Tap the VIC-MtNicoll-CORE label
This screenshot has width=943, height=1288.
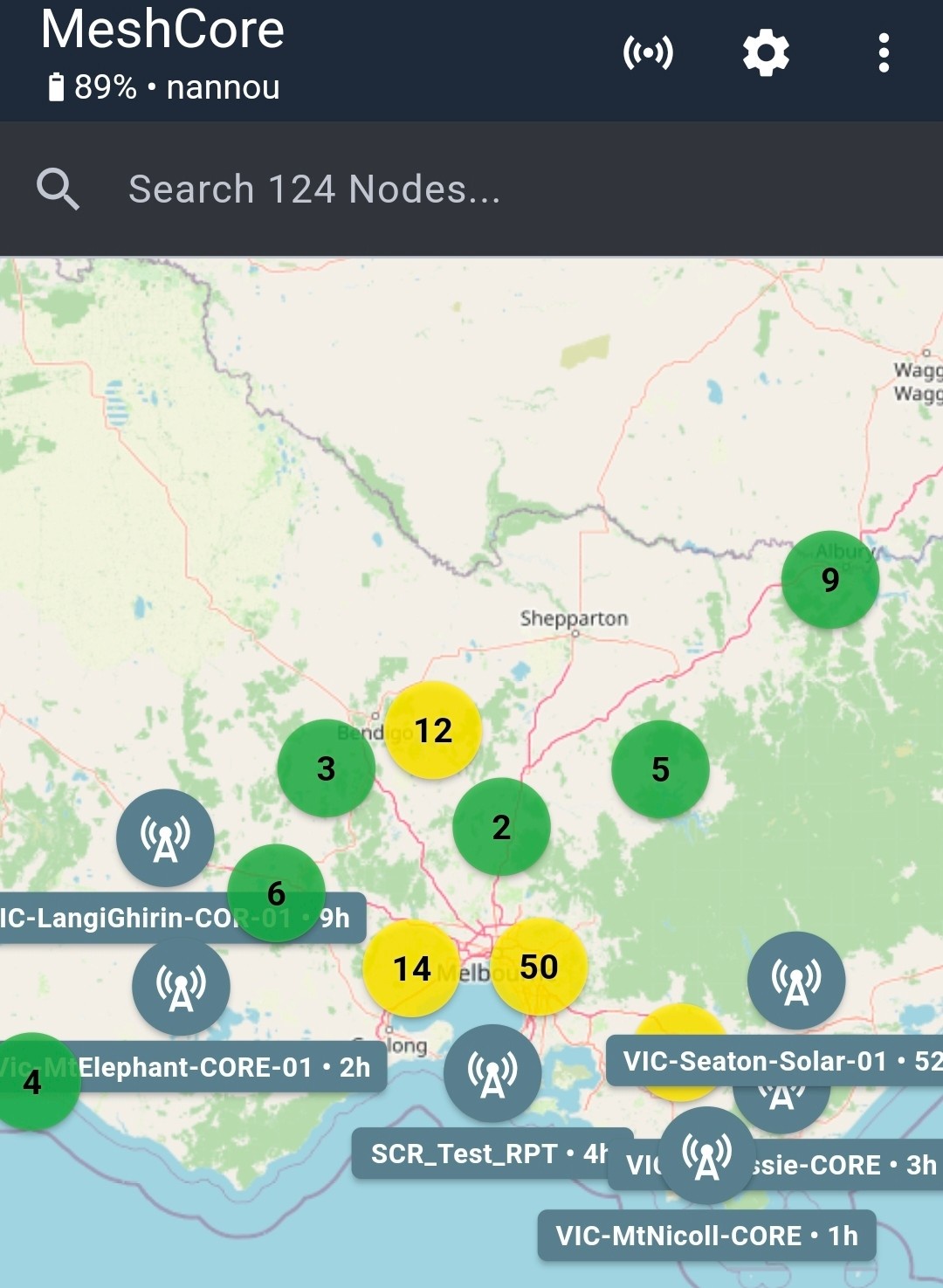(706, 1236)
